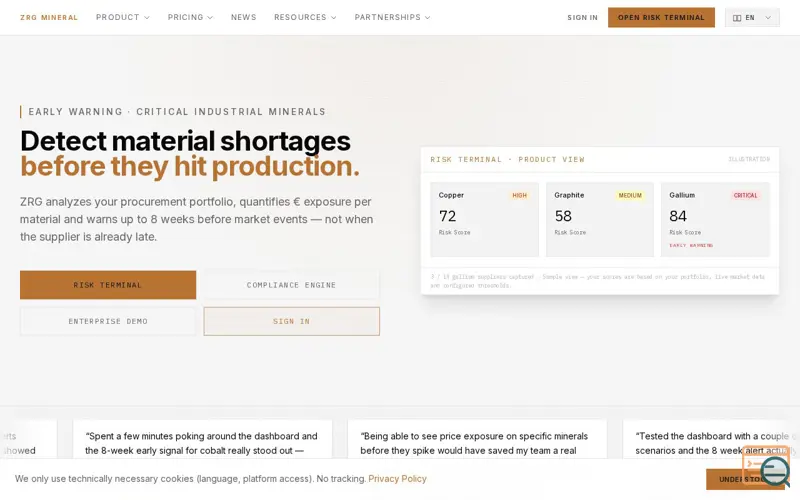Expand the Partnerships menu

click(392, 17)
